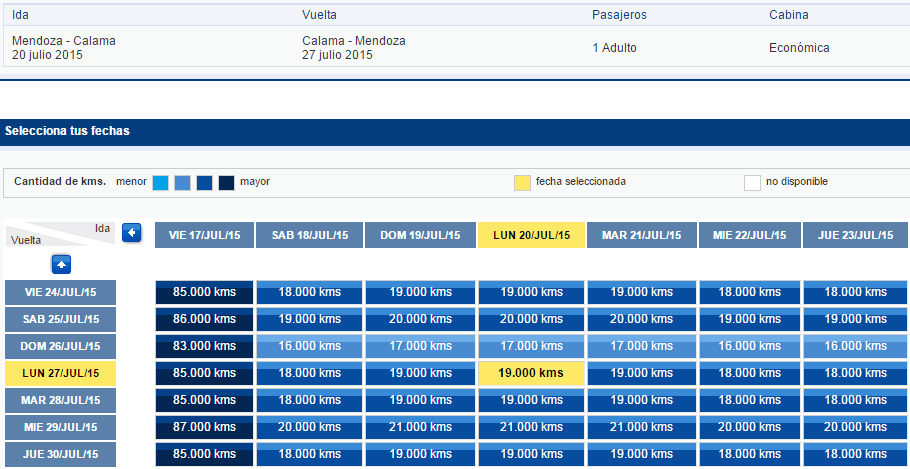The image size is (910, 469).
Task: Choose 16.000 kms under SAB 18/JUL column
Action: click(310, 347)
